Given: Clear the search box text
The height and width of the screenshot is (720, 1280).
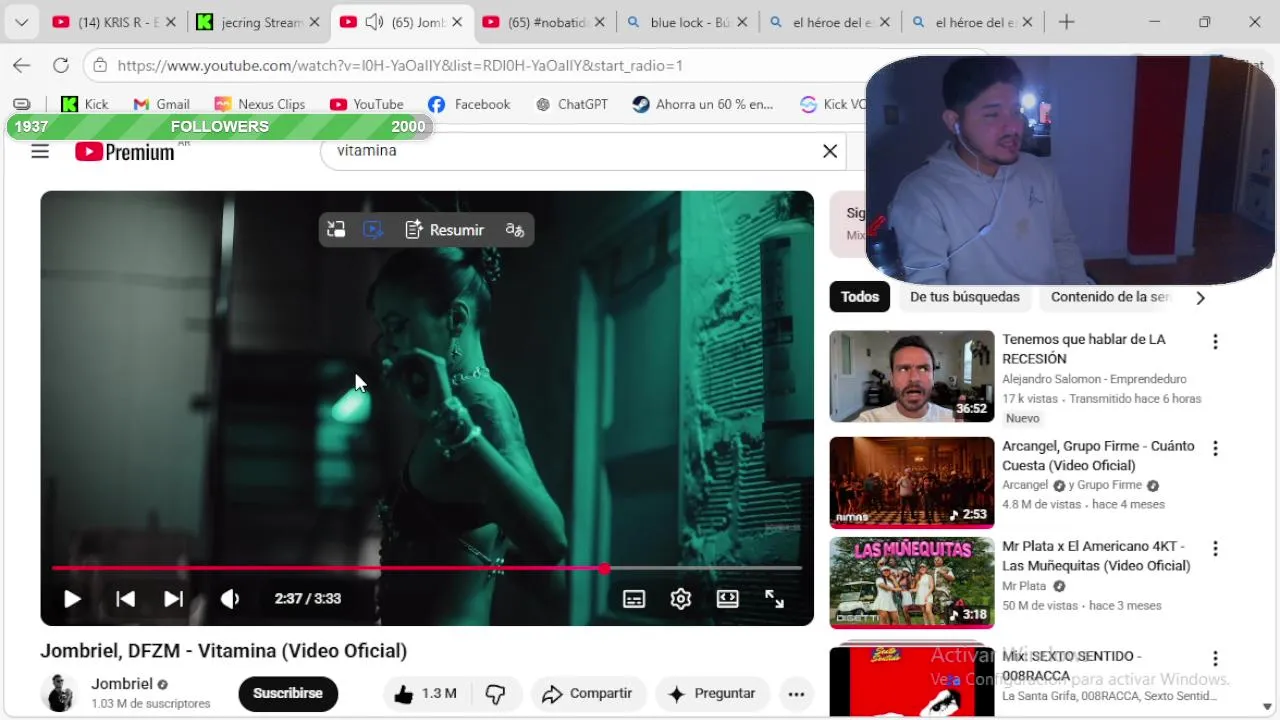Looking at the screenshot, I should tap(830, 151).
